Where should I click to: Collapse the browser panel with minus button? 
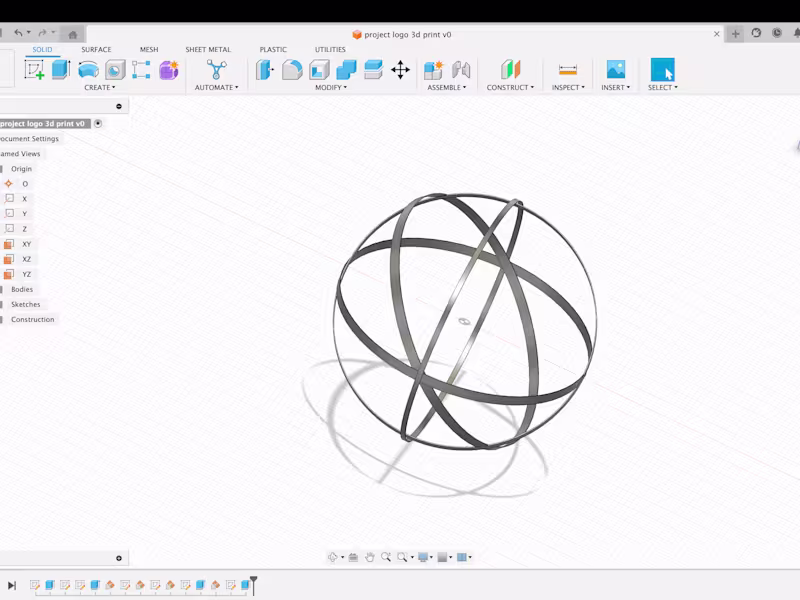coord(119,106)
